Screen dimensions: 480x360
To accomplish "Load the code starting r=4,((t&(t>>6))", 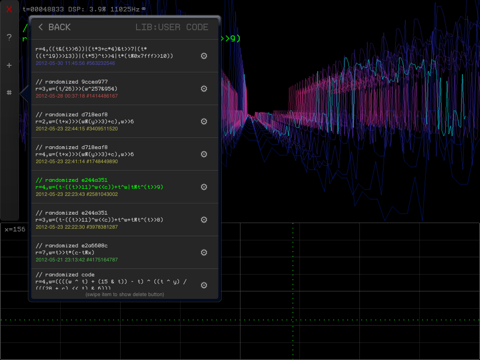I will coord(104,52).
